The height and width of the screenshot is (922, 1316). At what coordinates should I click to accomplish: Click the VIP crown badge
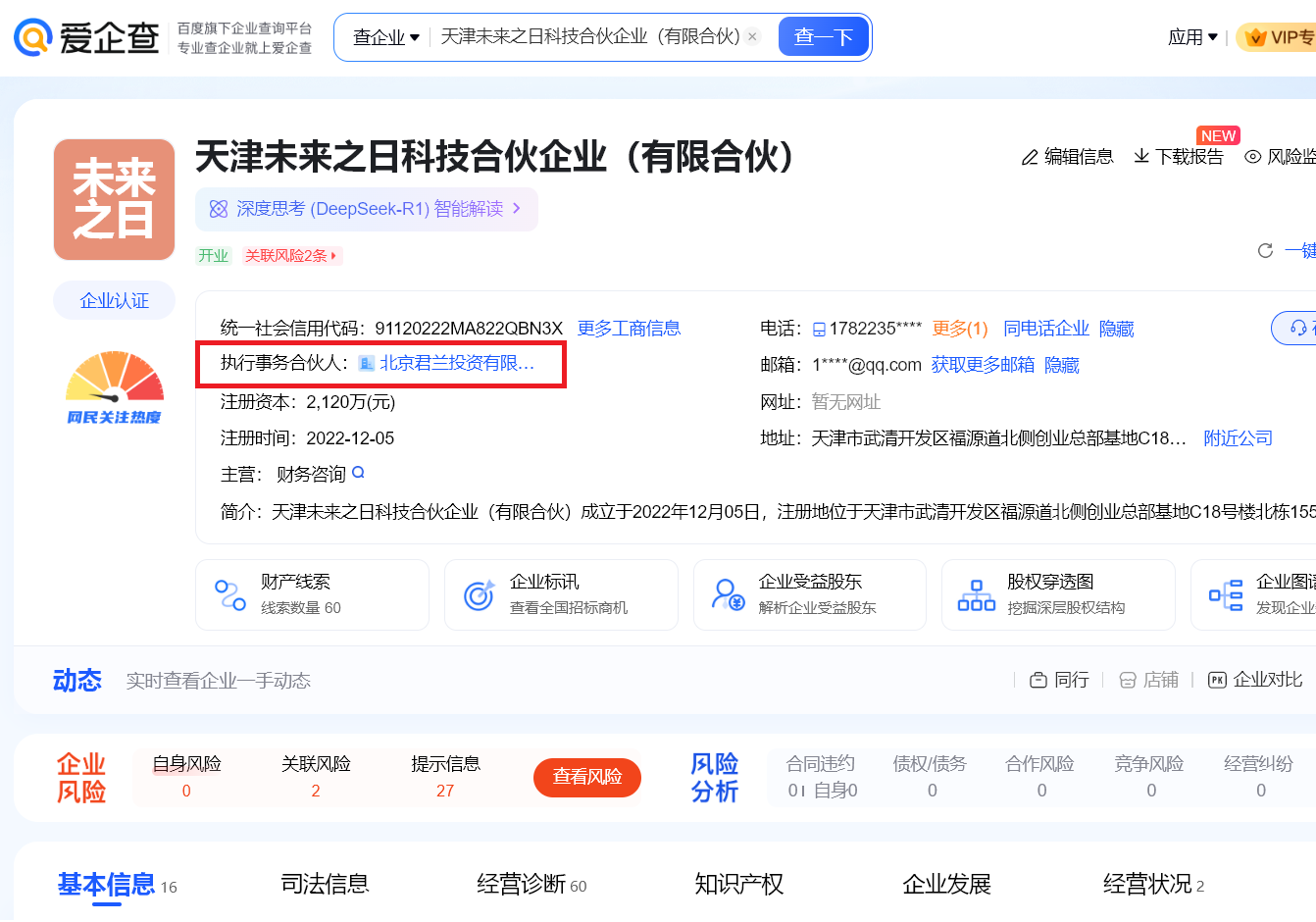(x=1277, y=37)
